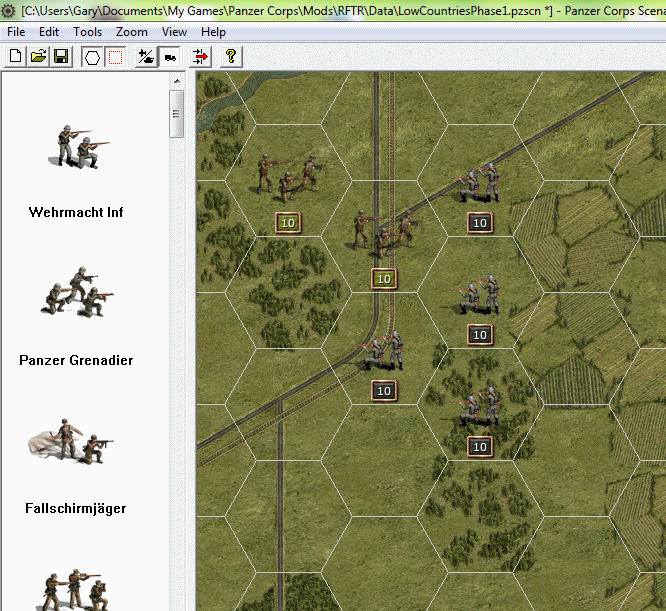Open the Edit menu

(50, 32)
